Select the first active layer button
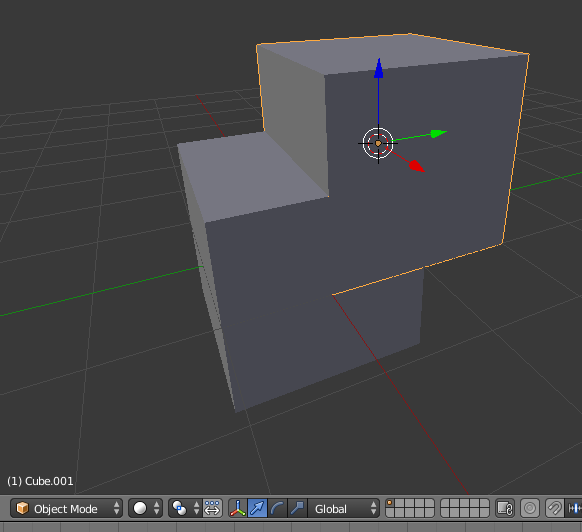The image size is (582, 532). (x=390, y=503)
